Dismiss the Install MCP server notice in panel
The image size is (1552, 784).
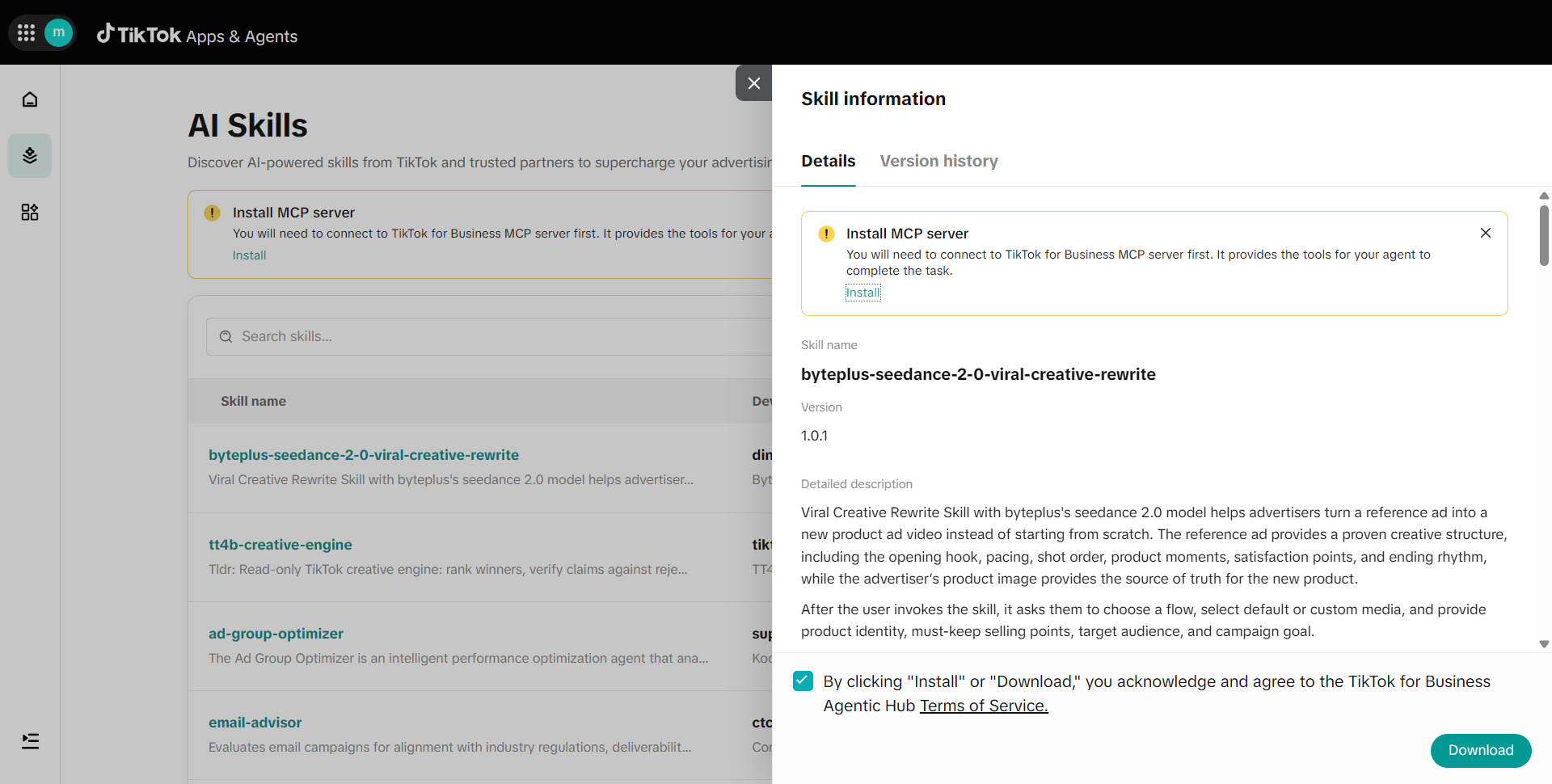point(1486,233)
